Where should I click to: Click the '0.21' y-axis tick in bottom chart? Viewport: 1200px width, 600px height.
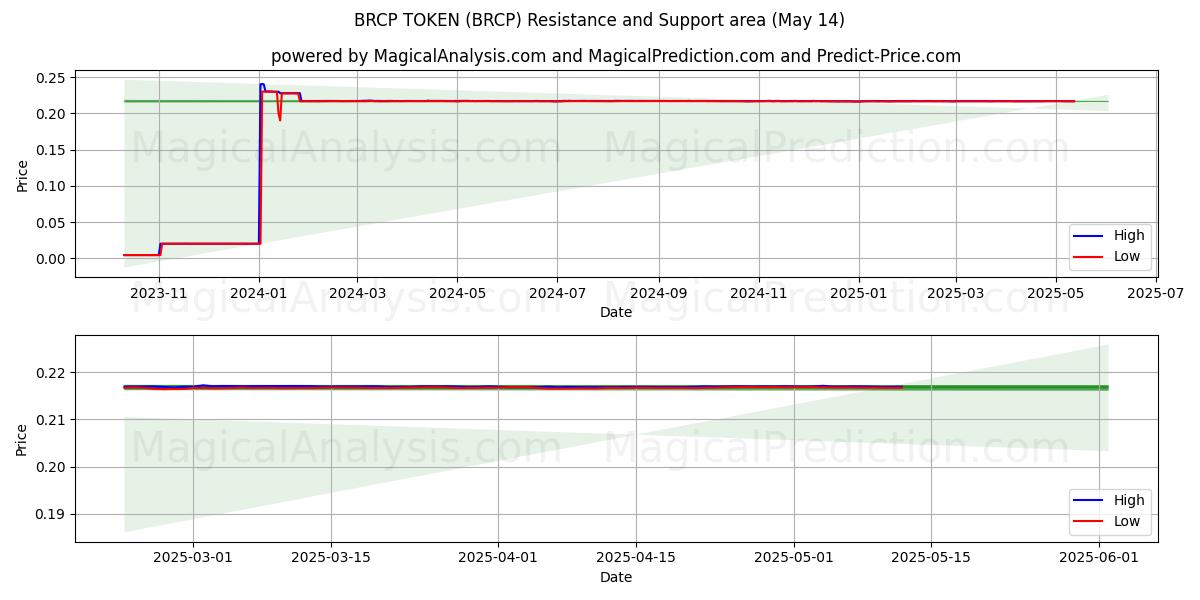(53, 420)
